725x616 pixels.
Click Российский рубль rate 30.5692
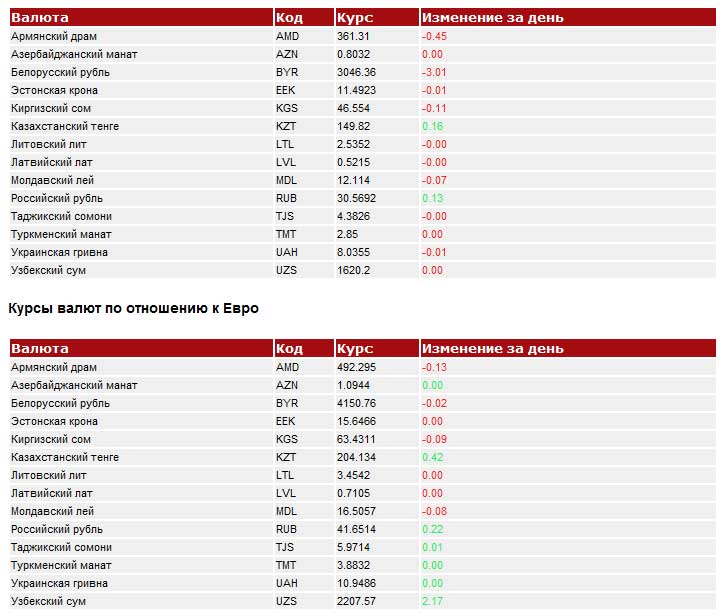pos(356,198)
